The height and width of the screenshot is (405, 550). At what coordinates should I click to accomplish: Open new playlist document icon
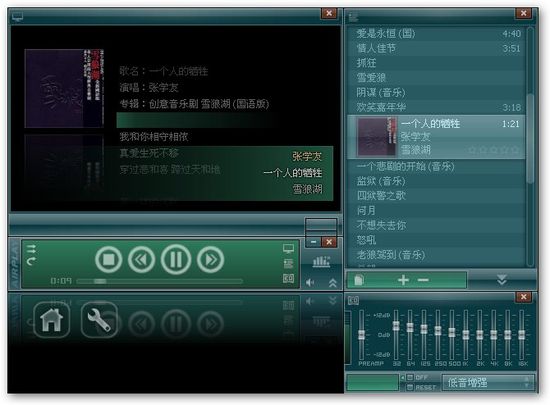pyautogui.click(x=359, y=280)
